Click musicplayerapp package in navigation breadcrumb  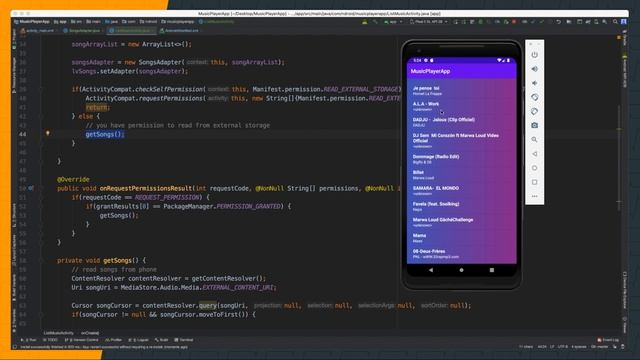pyautogui.click(x=178, y=22)
